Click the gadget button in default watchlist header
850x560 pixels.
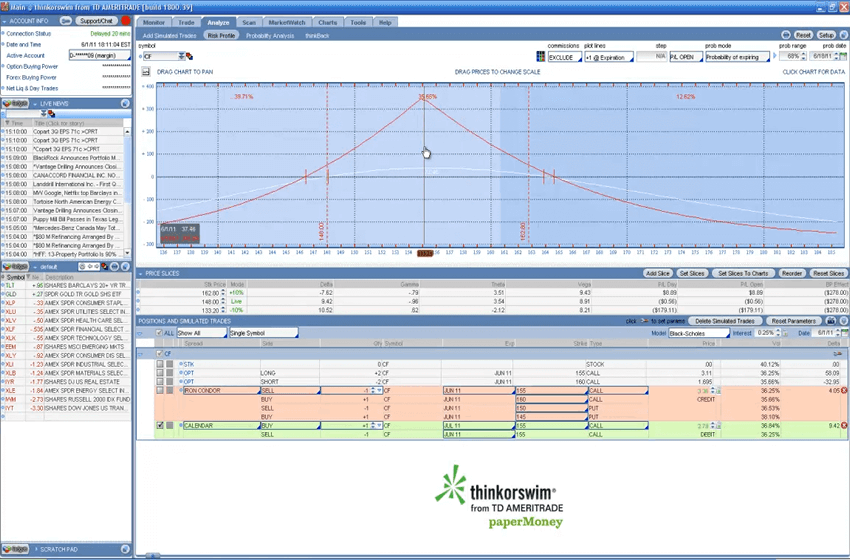coord(15,267)
